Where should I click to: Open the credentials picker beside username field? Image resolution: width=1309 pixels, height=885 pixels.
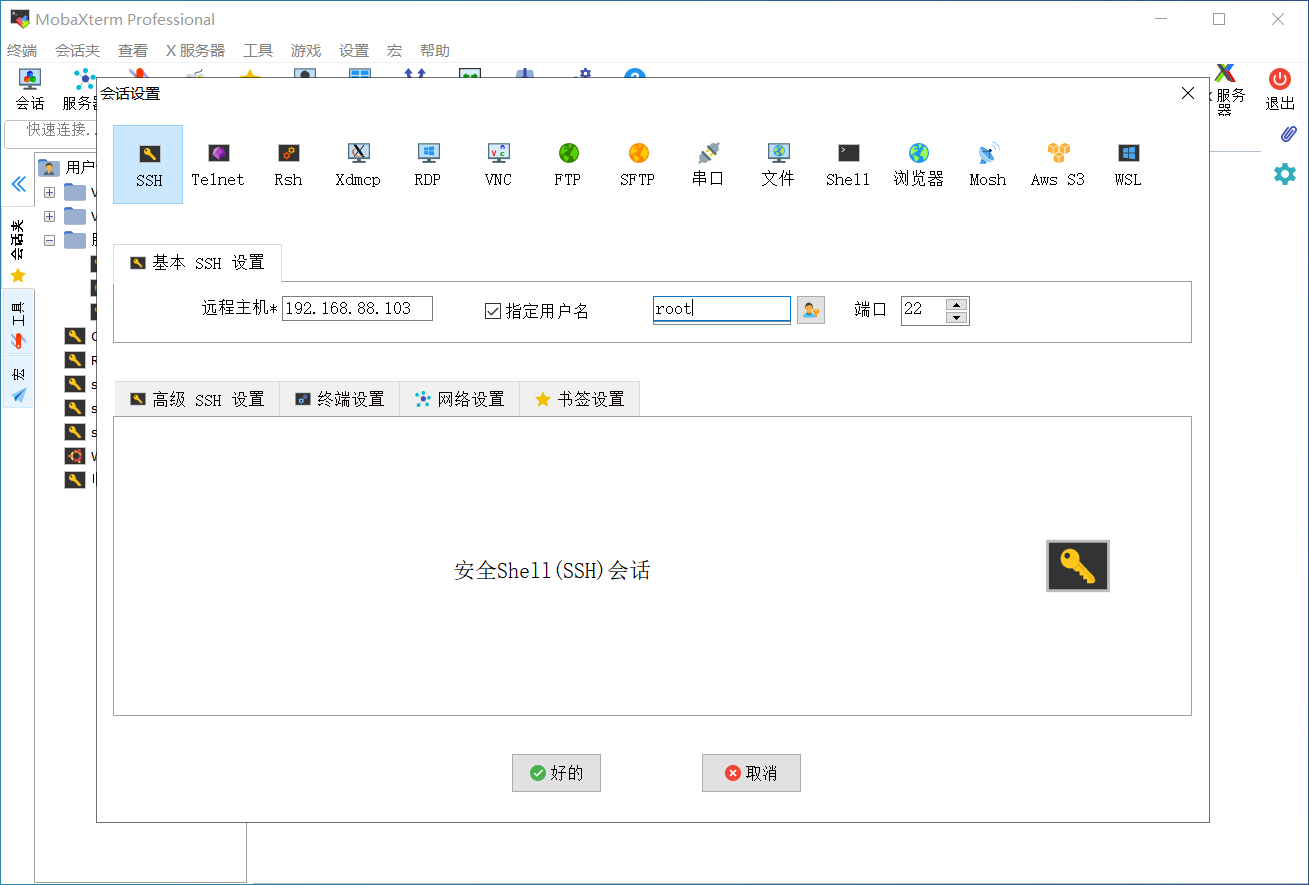pos(810,309)
